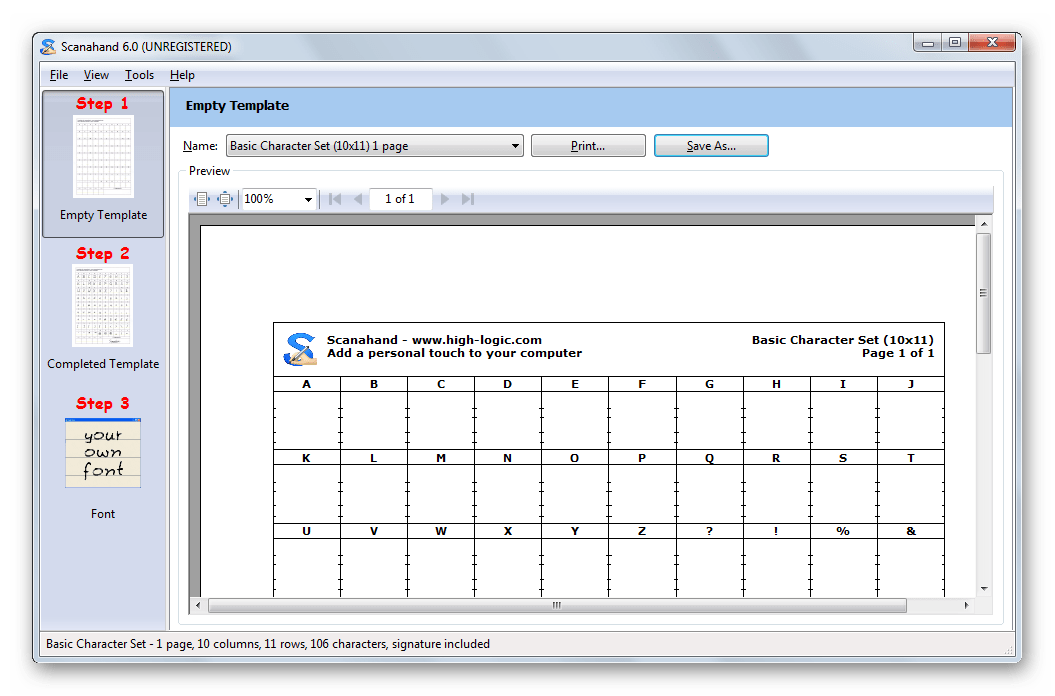Click the Print... button
This screenshot has height=696, width=1055.
pyautogui.click(x=588, y=145)
